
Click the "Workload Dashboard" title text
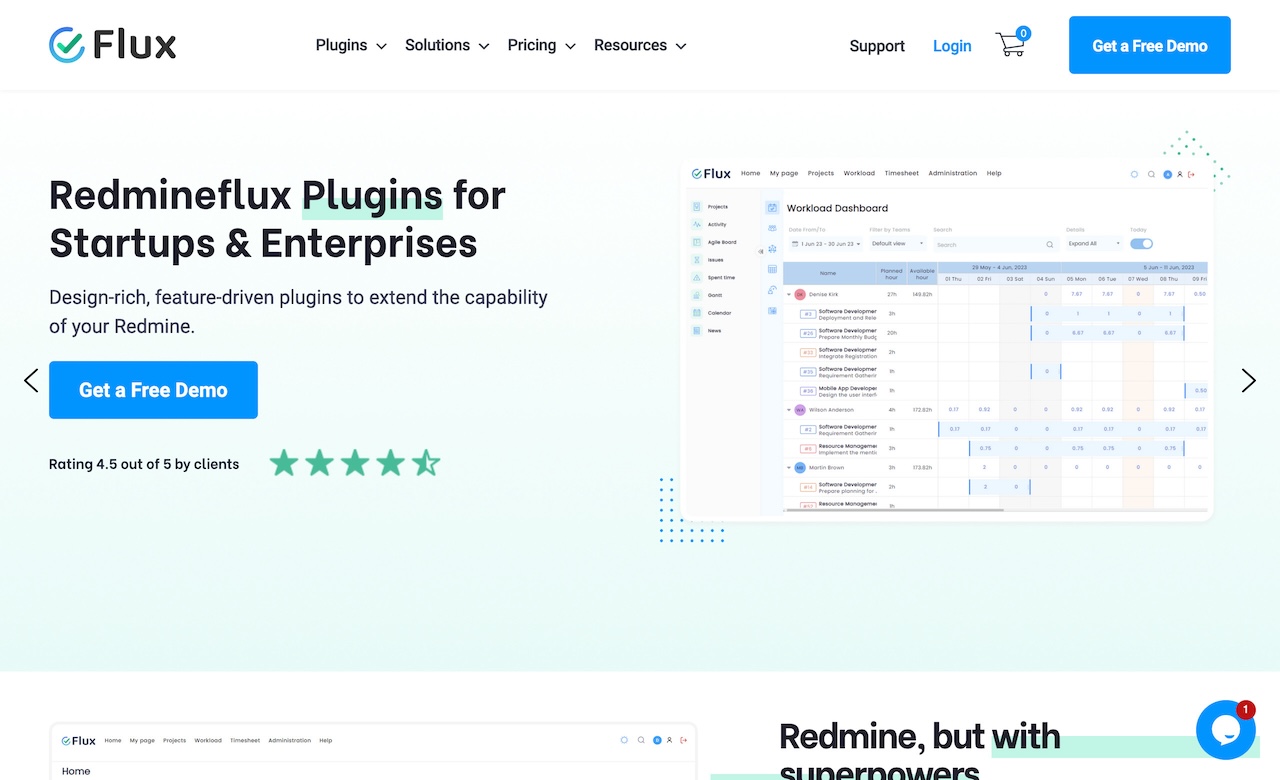tap(837, 208)
